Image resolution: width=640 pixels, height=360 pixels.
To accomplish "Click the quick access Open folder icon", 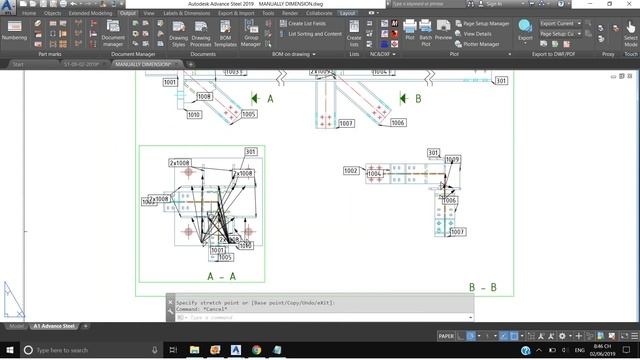I will 33,4.
